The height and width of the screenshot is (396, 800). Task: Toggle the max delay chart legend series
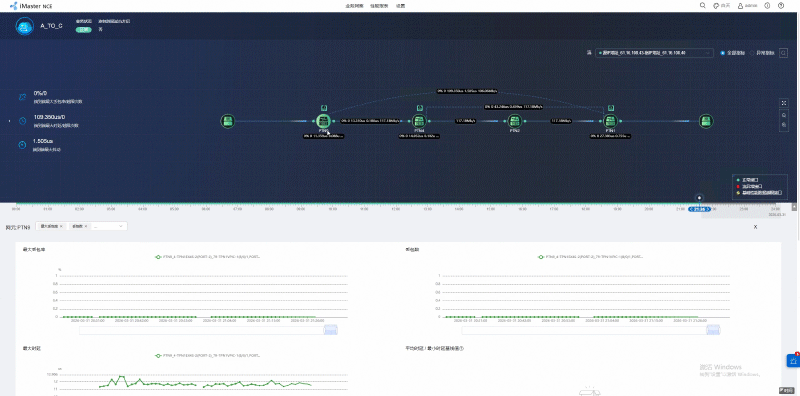point(209,356)
